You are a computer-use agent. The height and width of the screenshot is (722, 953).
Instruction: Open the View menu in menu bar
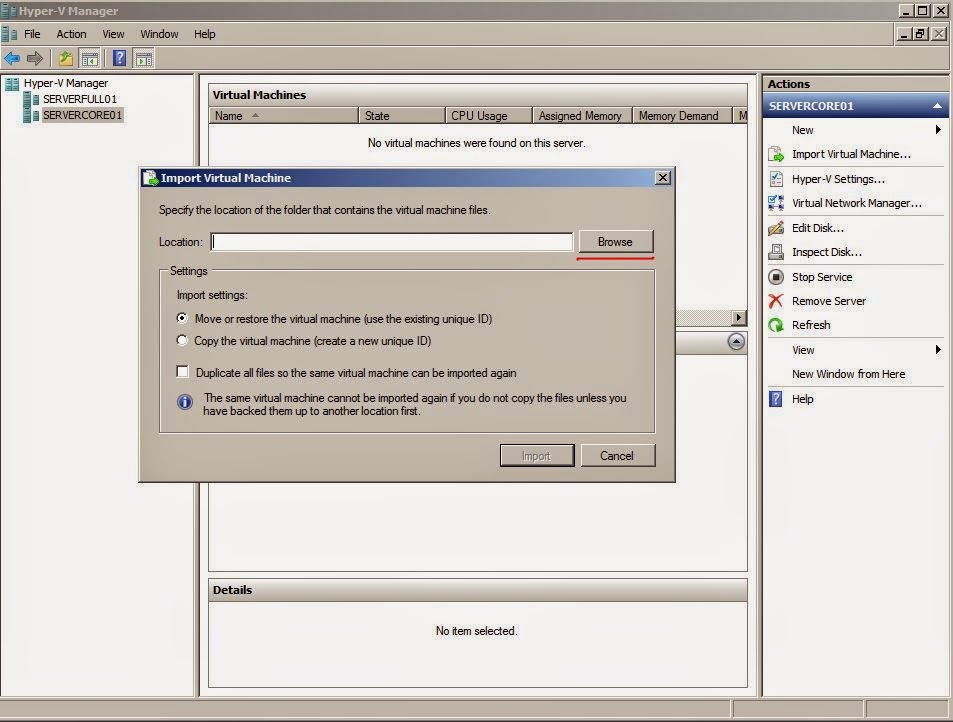click(113, 34)
